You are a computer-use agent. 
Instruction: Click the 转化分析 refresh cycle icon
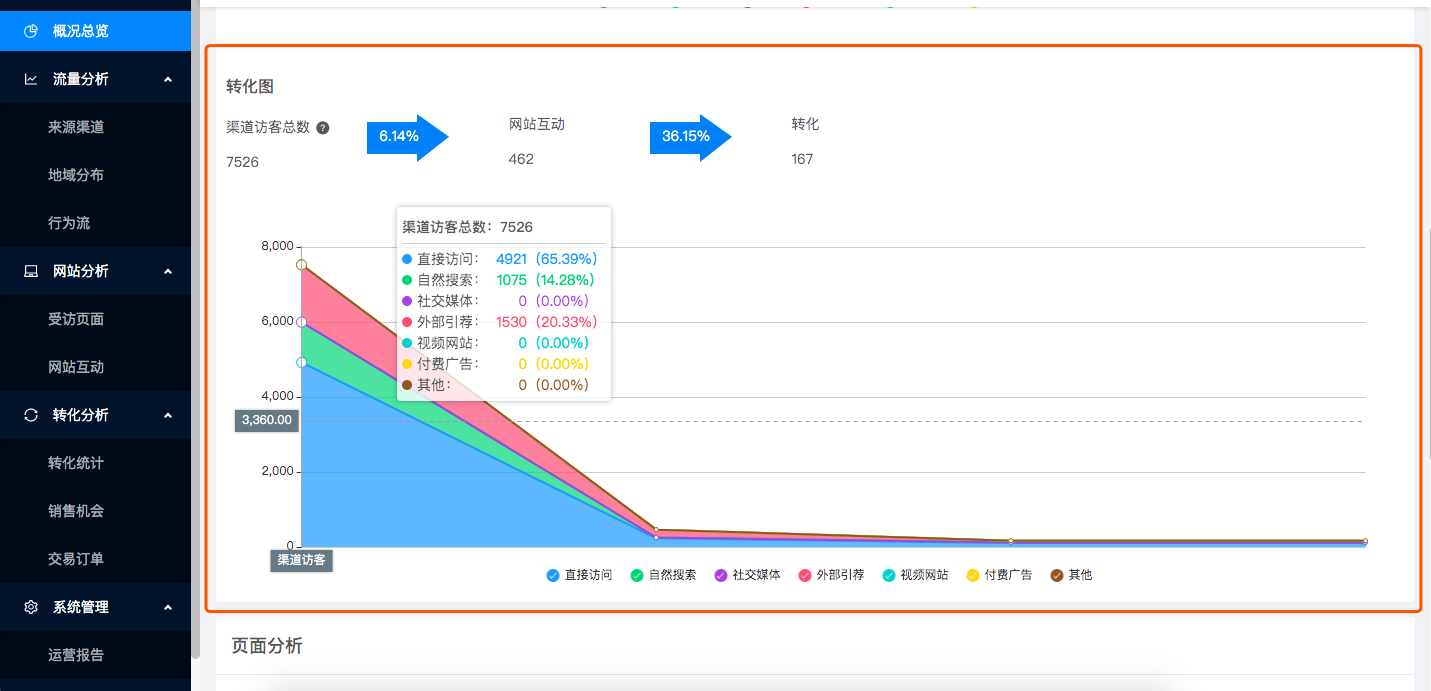pyautogui.click(x=31, y=415)
